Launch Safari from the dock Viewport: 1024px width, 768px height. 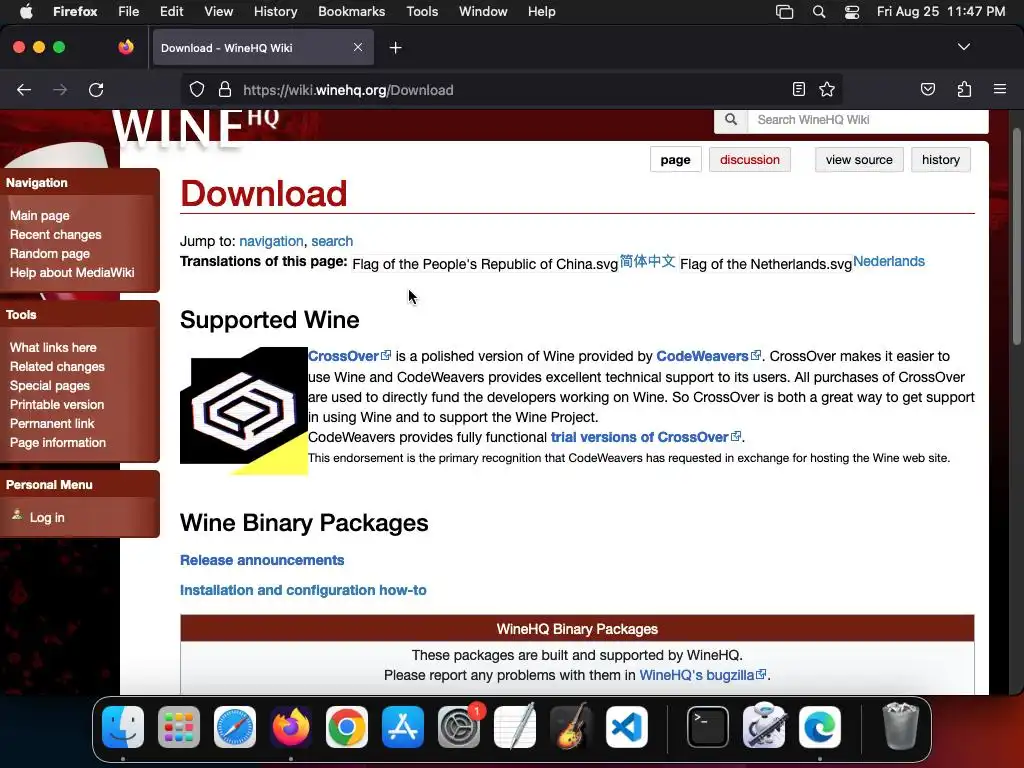pyautogui.click(x=235, y=727)
